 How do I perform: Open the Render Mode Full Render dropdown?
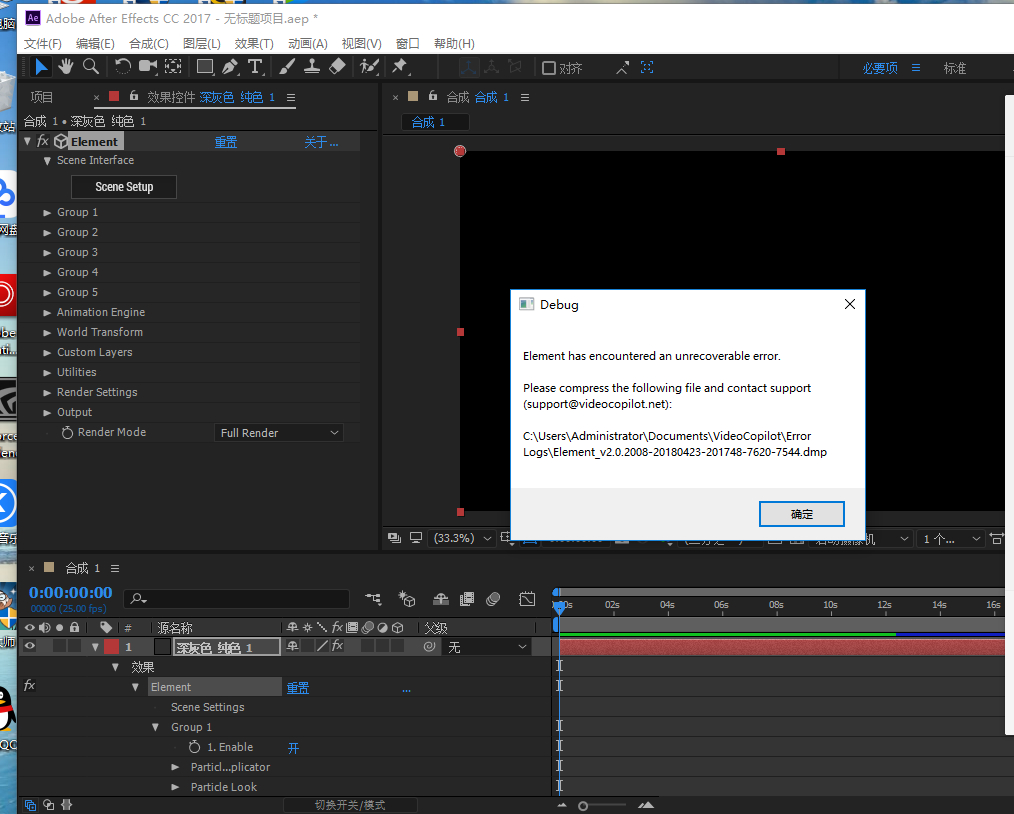[x=279, y=433]
